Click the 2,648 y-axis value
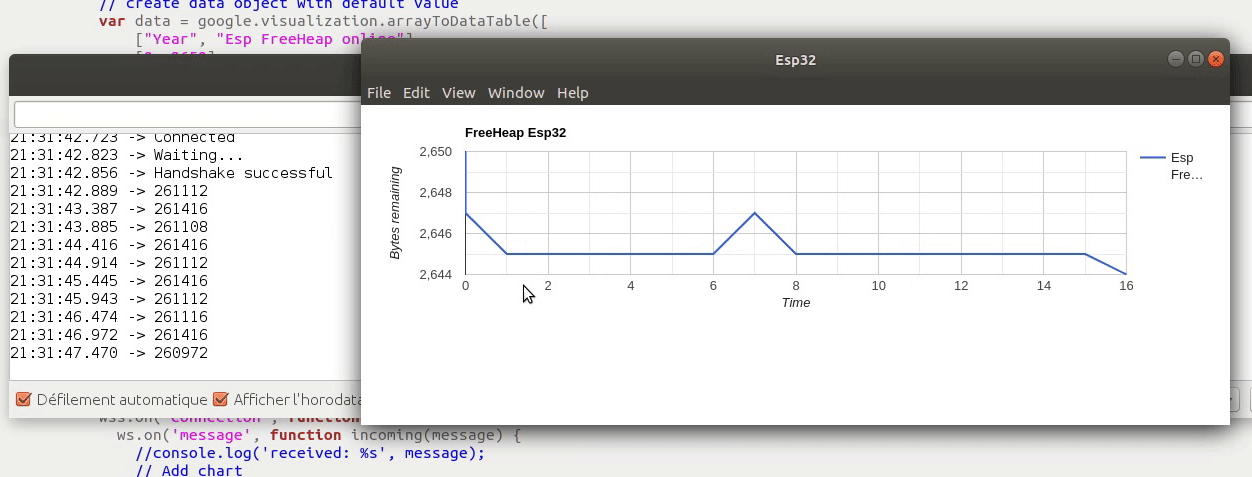 coord(436,192)
